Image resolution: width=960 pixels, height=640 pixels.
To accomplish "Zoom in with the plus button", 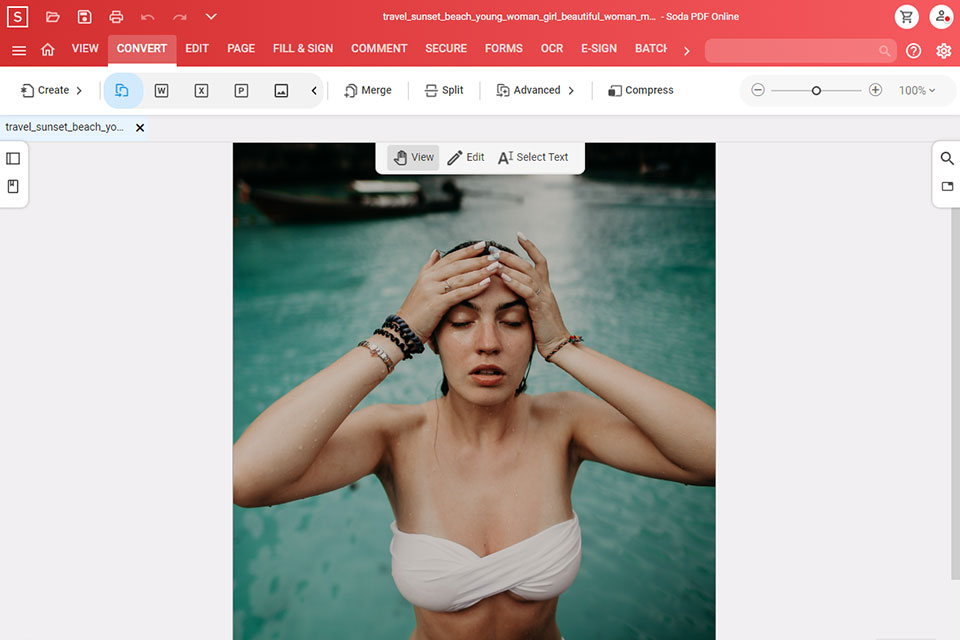I will tap(876, 90).
